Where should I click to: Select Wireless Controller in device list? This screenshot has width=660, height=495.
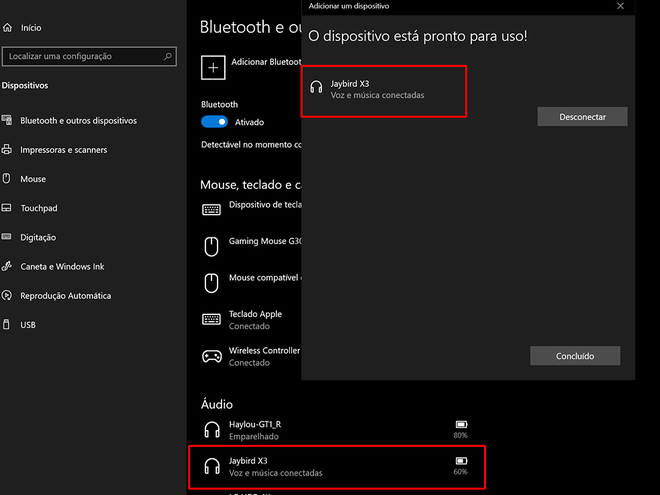click(265, 350)
